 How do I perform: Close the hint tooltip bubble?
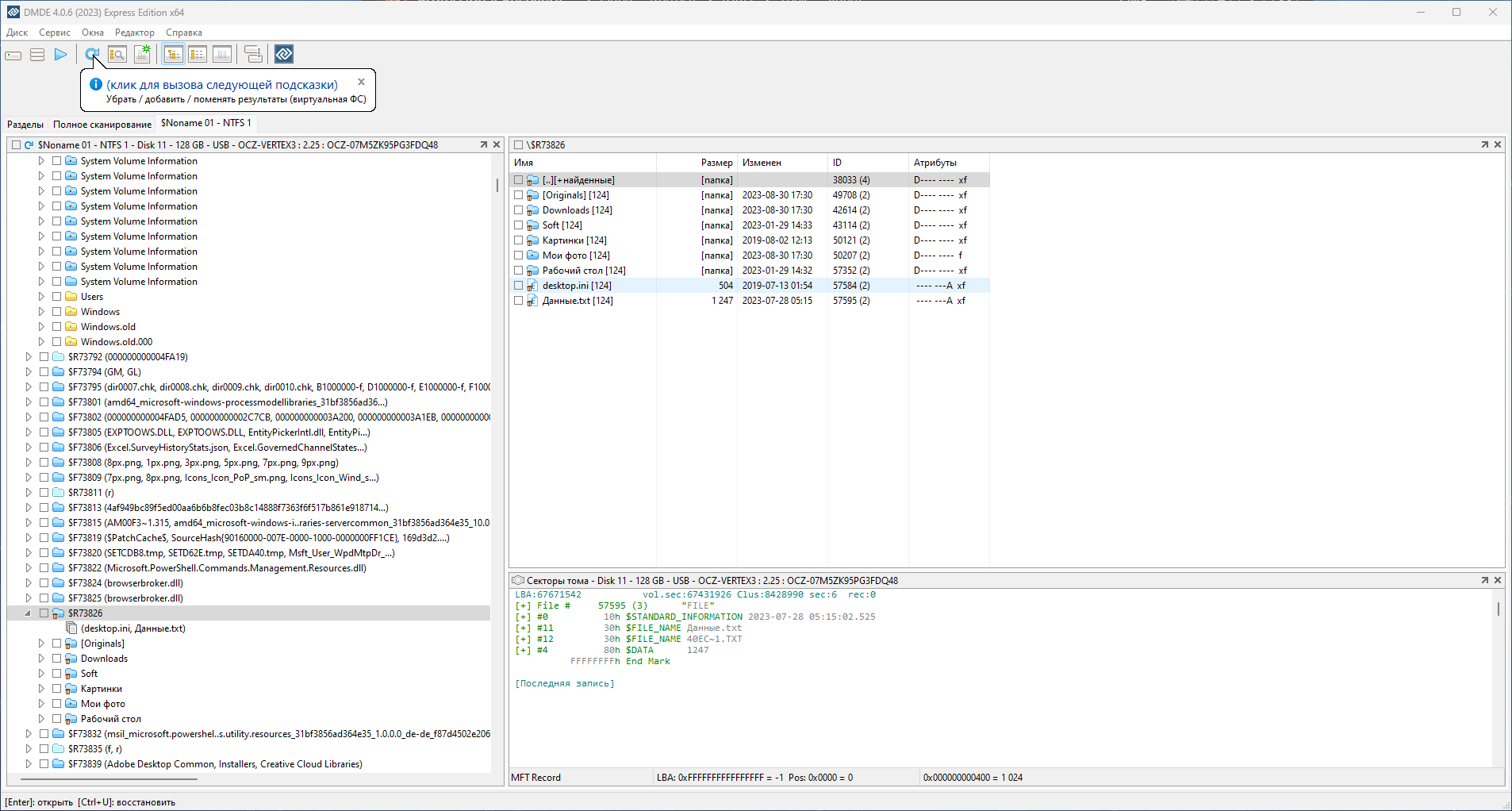click(x=361, y=82)
